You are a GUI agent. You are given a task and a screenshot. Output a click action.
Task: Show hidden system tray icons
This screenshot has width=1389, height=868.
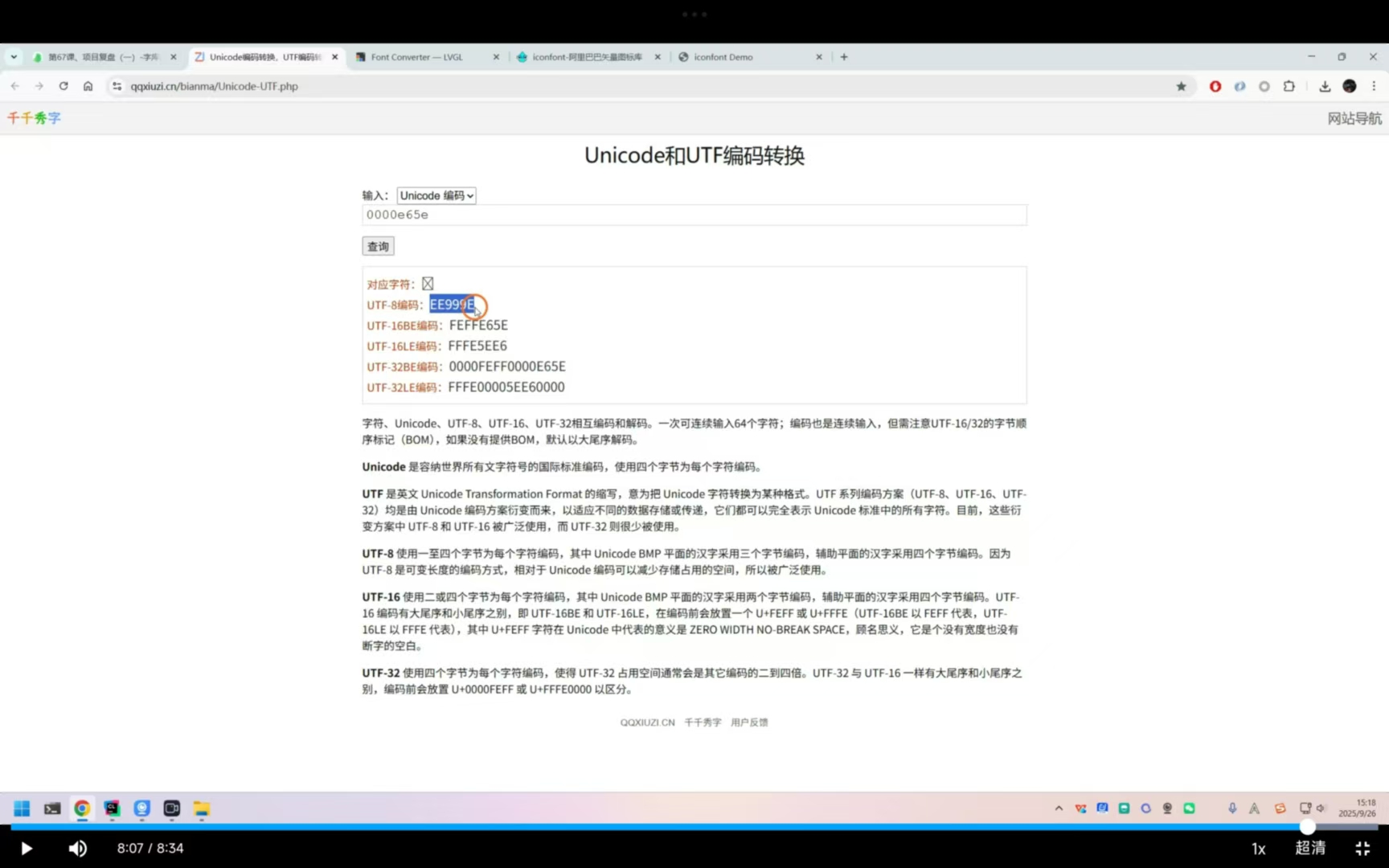(1059, 809)
